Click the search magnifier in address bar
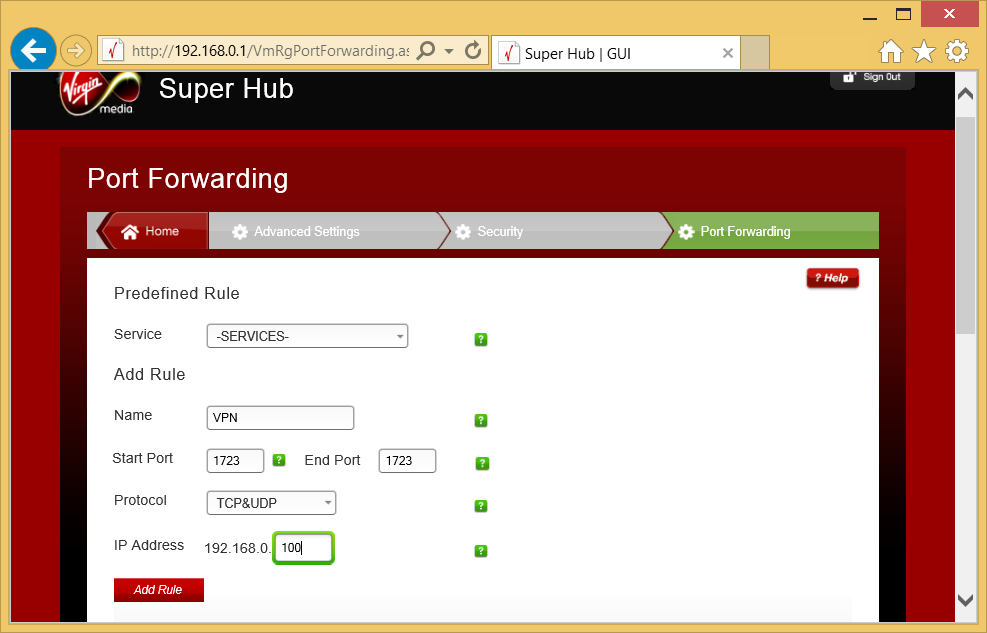This screenshot has width=987, height=633. pos(426,50)
